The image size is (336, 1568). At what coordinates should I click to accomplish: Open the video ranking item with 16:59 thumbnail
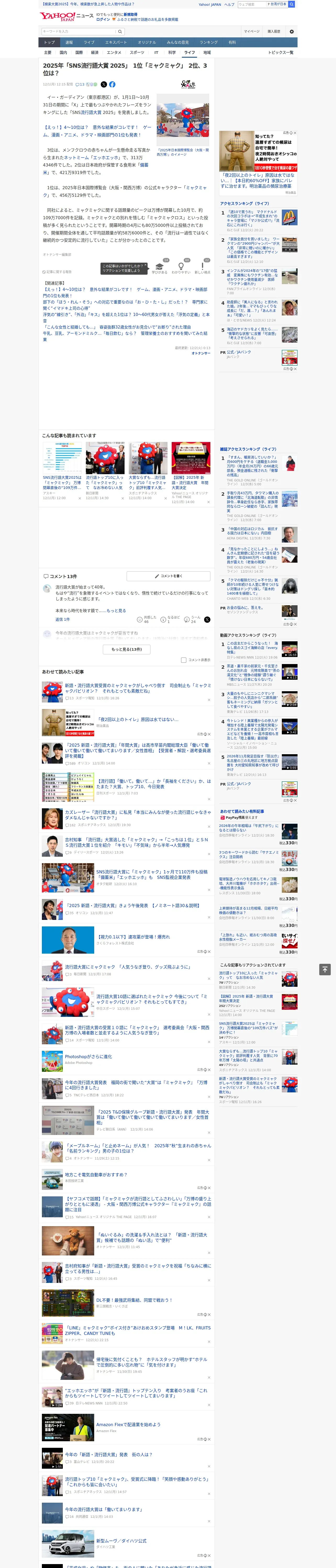[290, 649]
